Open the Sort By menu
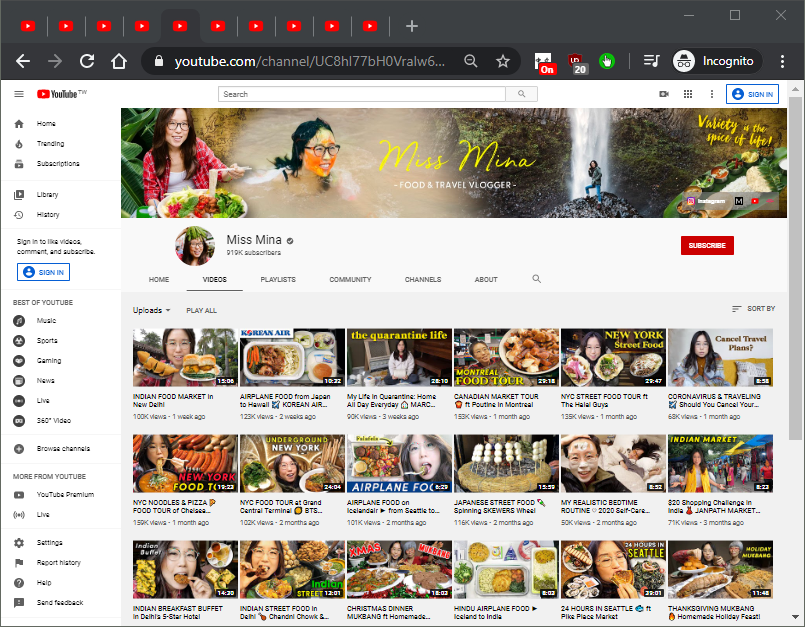Image resolution: width=805 pixels, height=627 pixels. [753, 309]
